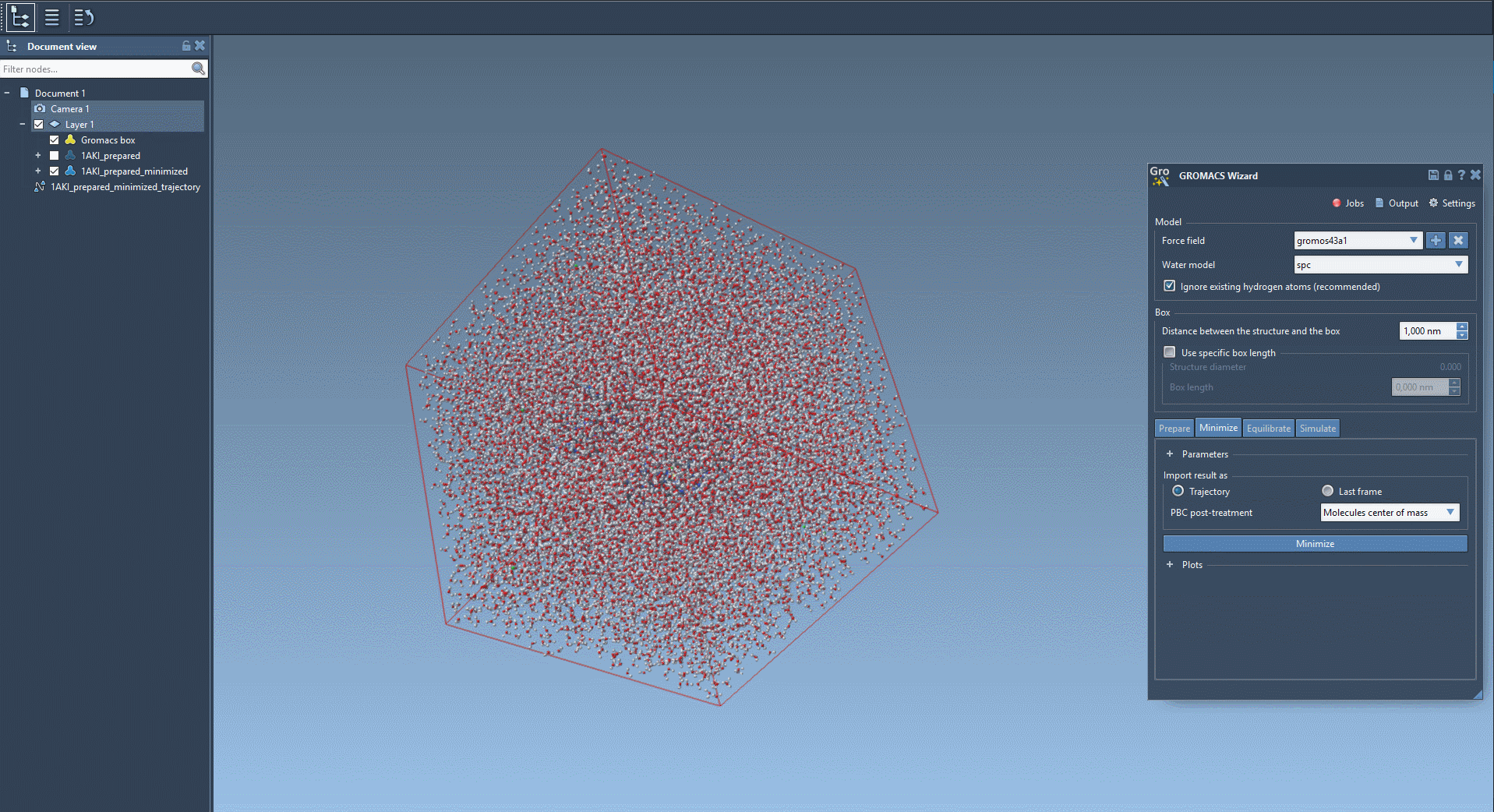Open the Jobs link in wizard
Viewport: 1494px width, 812px height.
[1348, 203]
